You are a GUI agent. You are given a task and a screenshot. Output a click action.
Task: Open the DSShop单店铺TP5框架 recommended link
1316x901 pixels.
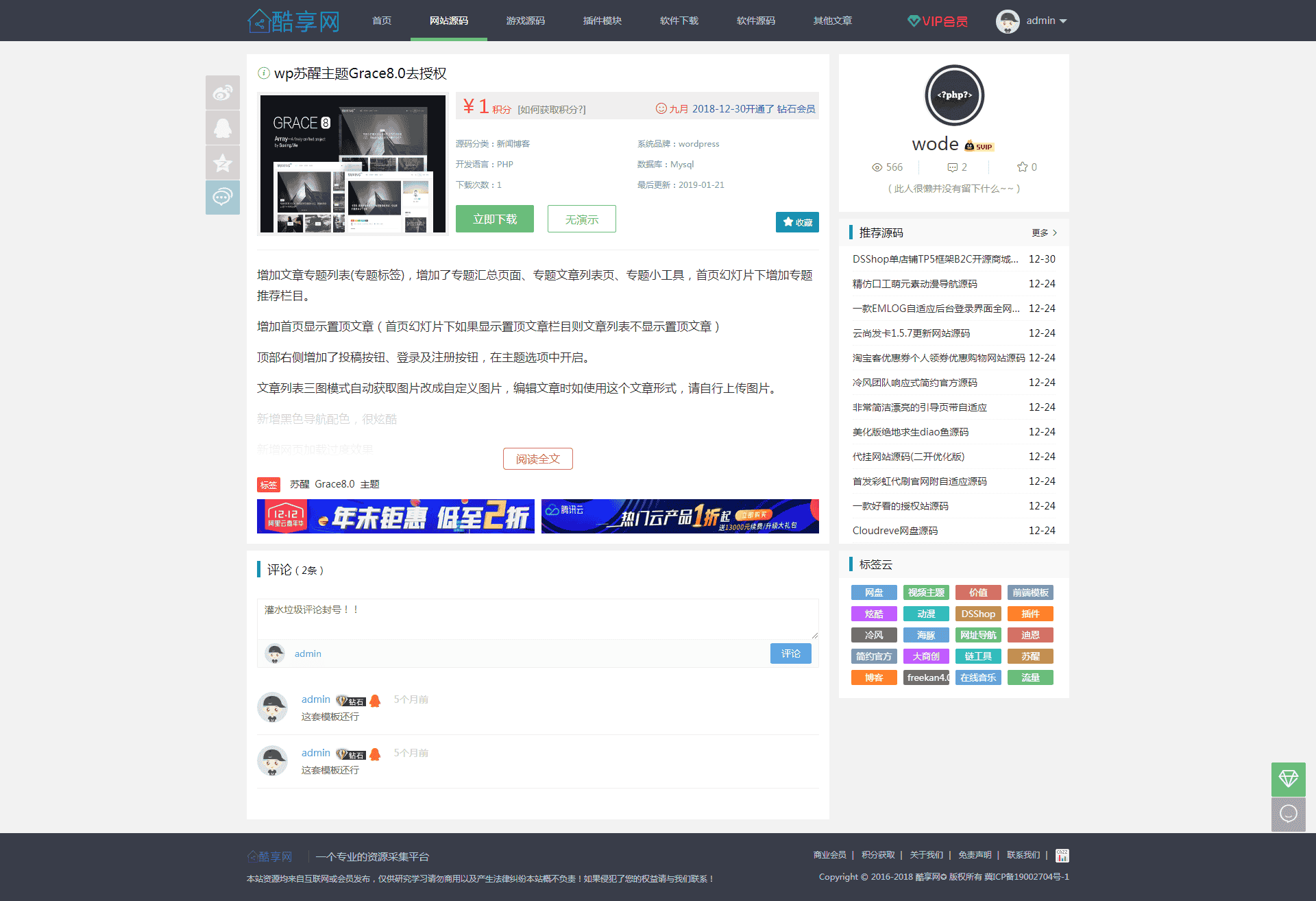(x=935, y=259)
